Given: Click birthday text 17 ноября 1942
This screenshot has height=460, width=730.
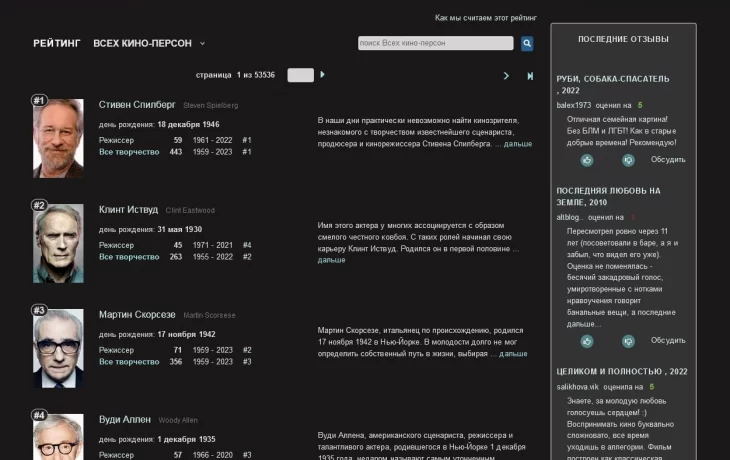Looking at the screenshot, I should [x=186, y=334].
